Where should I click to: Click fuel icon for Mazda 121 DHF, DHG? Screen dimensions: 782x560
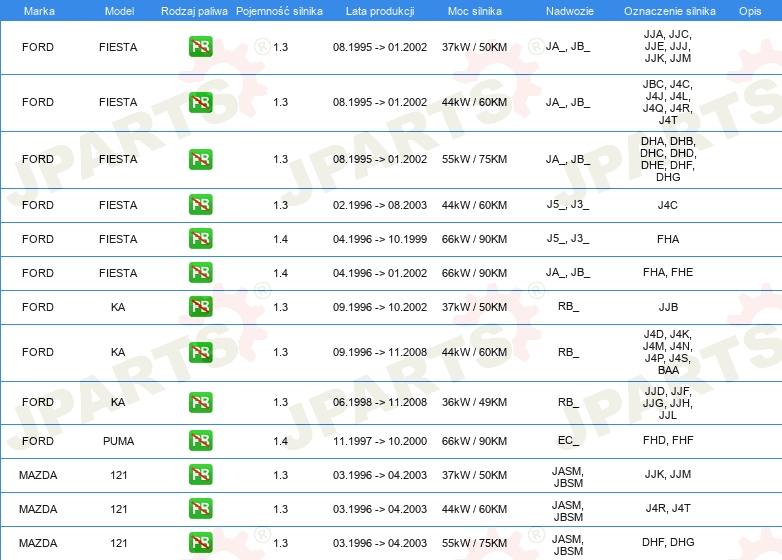pos(200,543)
